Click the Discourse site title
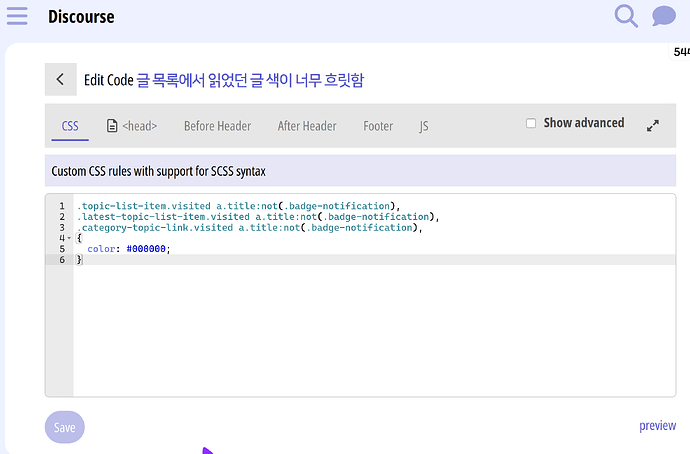Viewport: 690px width, 454px height. 81,17
